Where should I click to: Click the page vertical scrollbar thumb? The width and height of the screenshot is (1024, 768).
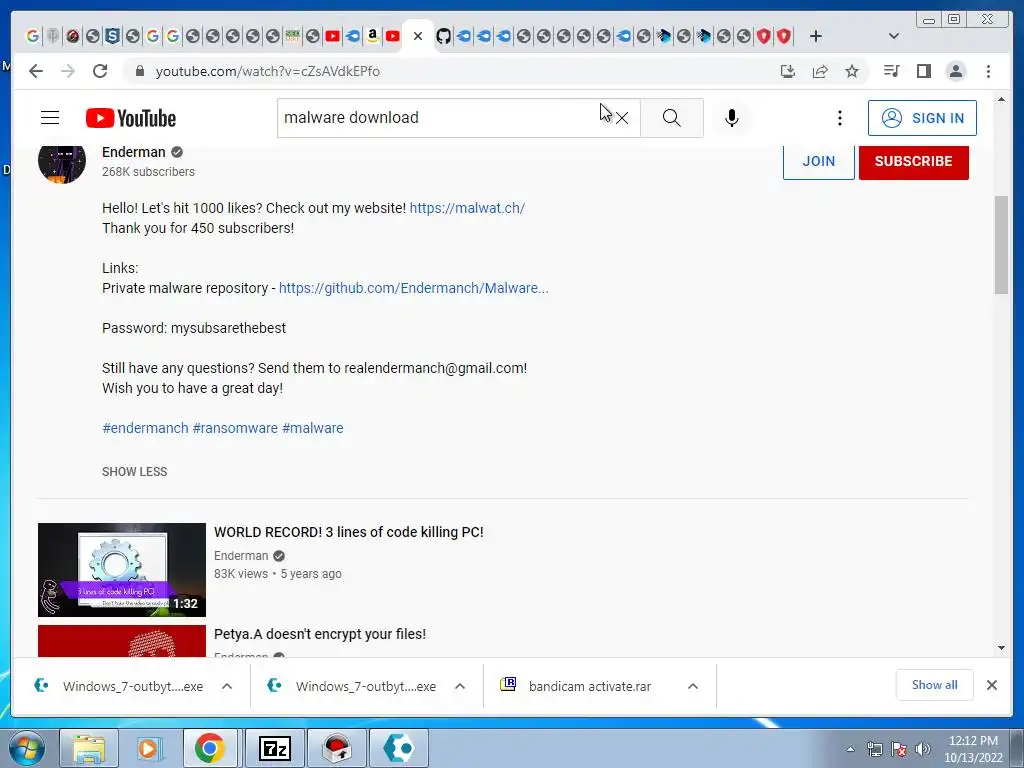tap(1001, 245)
